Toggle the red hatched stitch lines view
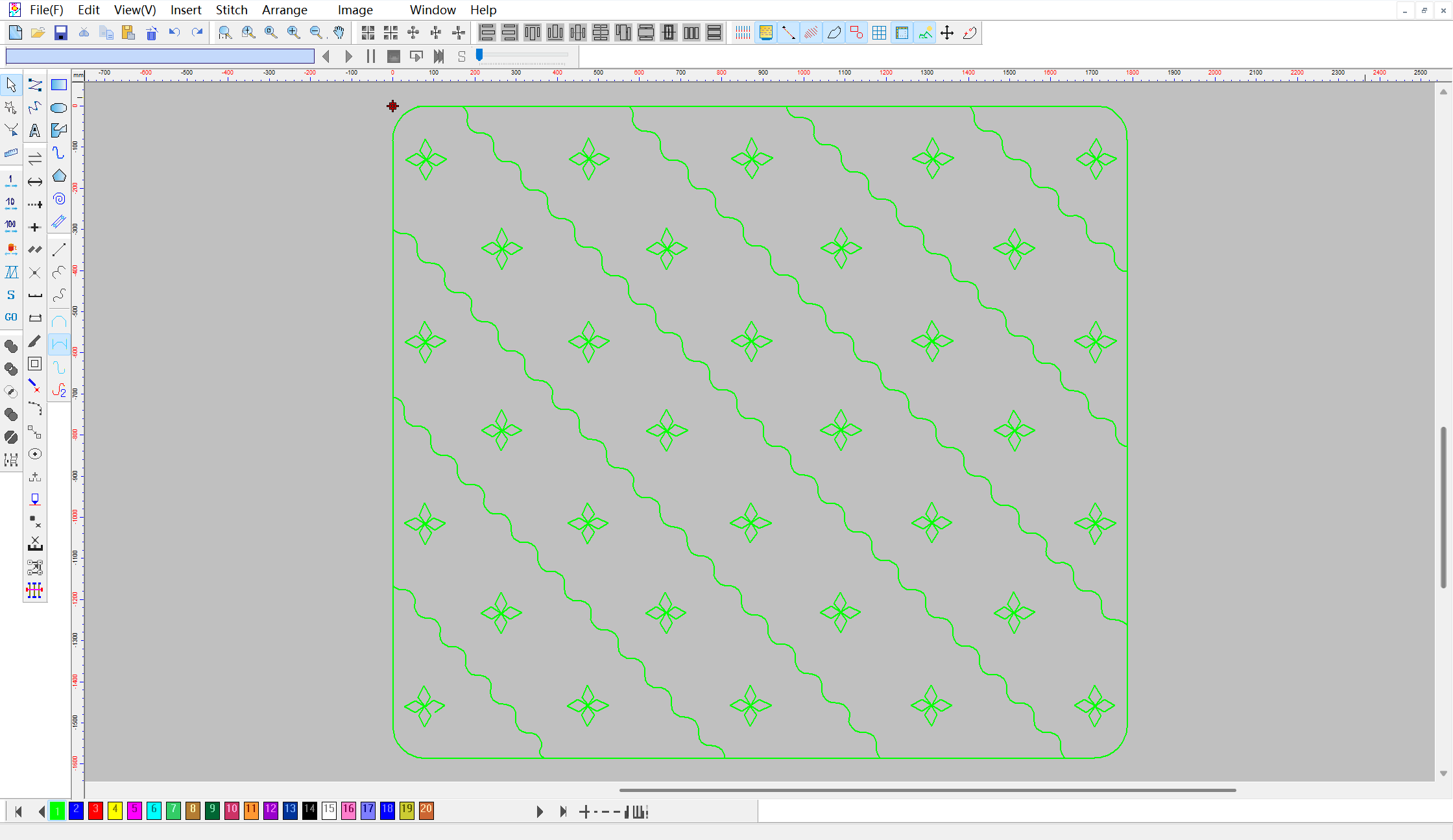The width and height of the screenshot is (1453, 840). (811, 32)
